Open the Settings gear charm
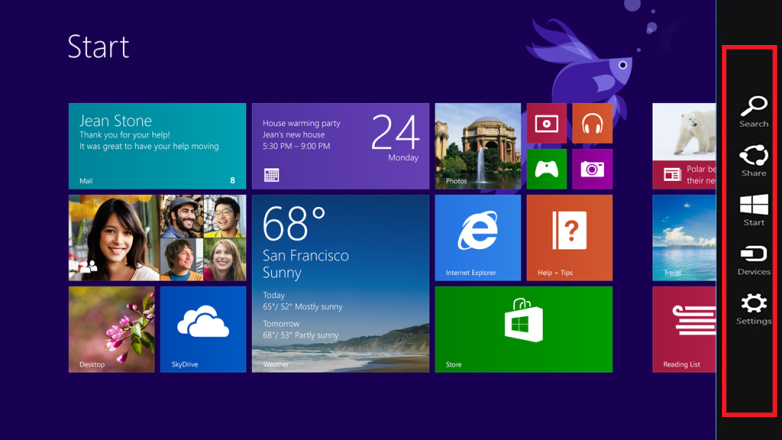The width and height of the screenshot is (782, 440). click(x=754, y=309)
